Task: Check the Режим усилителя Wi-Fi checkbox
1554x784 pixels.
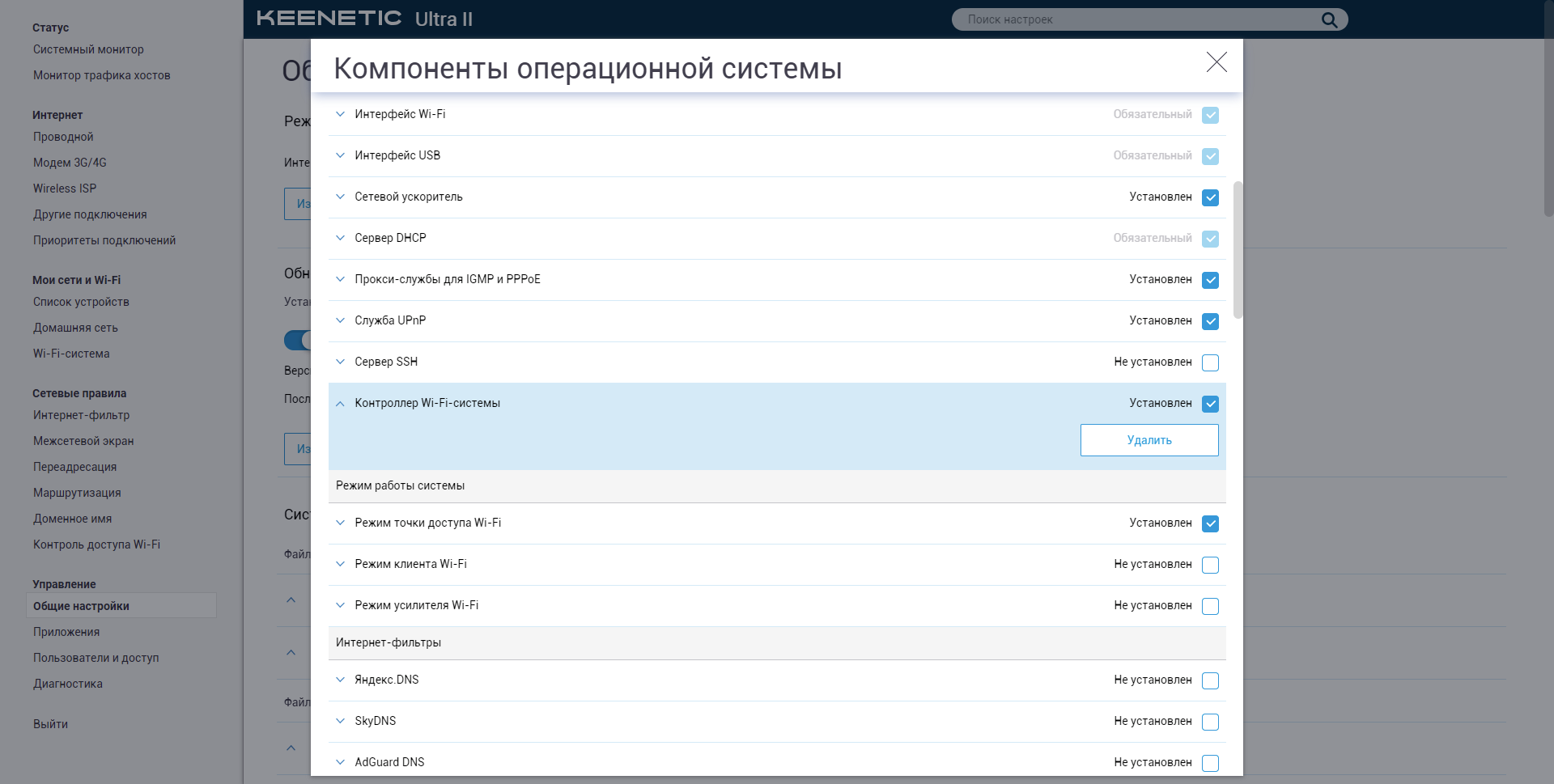Action: pos(1210,606)
